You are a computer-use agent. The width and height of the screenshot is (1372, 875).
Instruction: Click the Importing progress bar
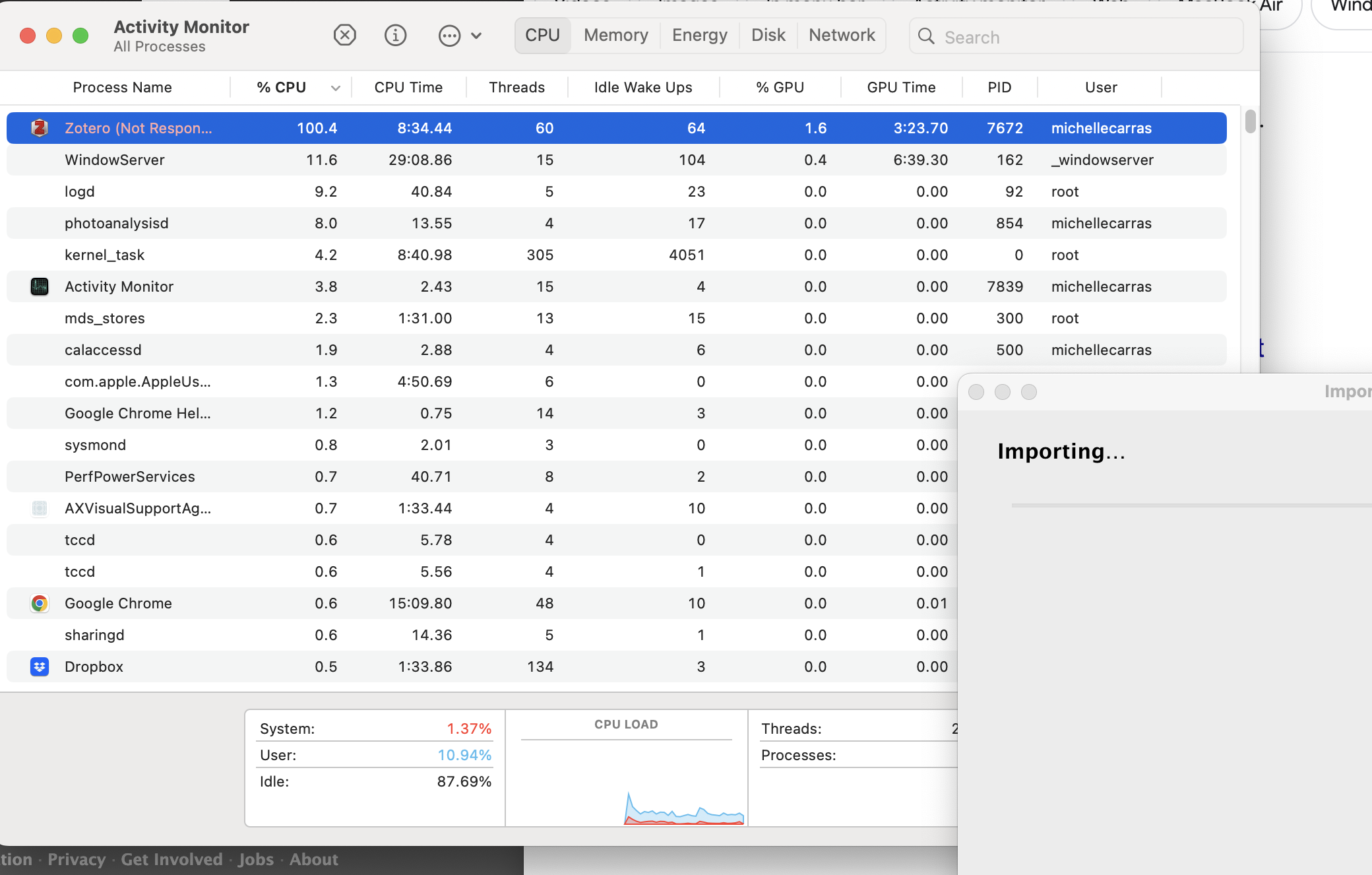[1187, 505]
